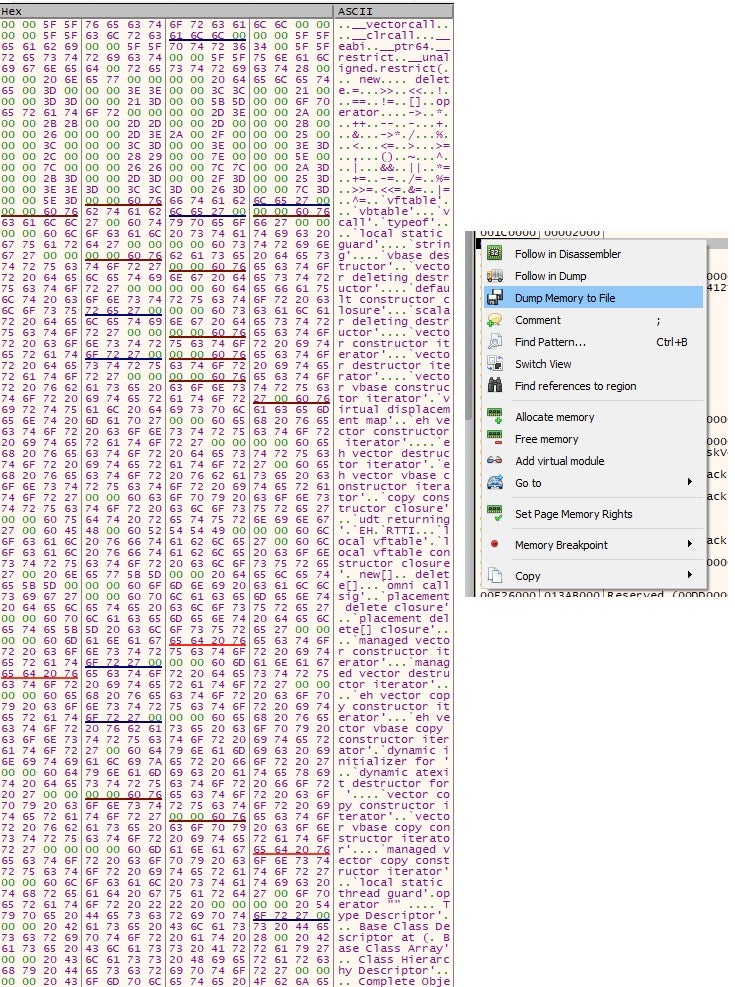Click the Set Page Memory Rights checkmark icon
This screenshot has width=735, height=987.
(x=494, y=514)
